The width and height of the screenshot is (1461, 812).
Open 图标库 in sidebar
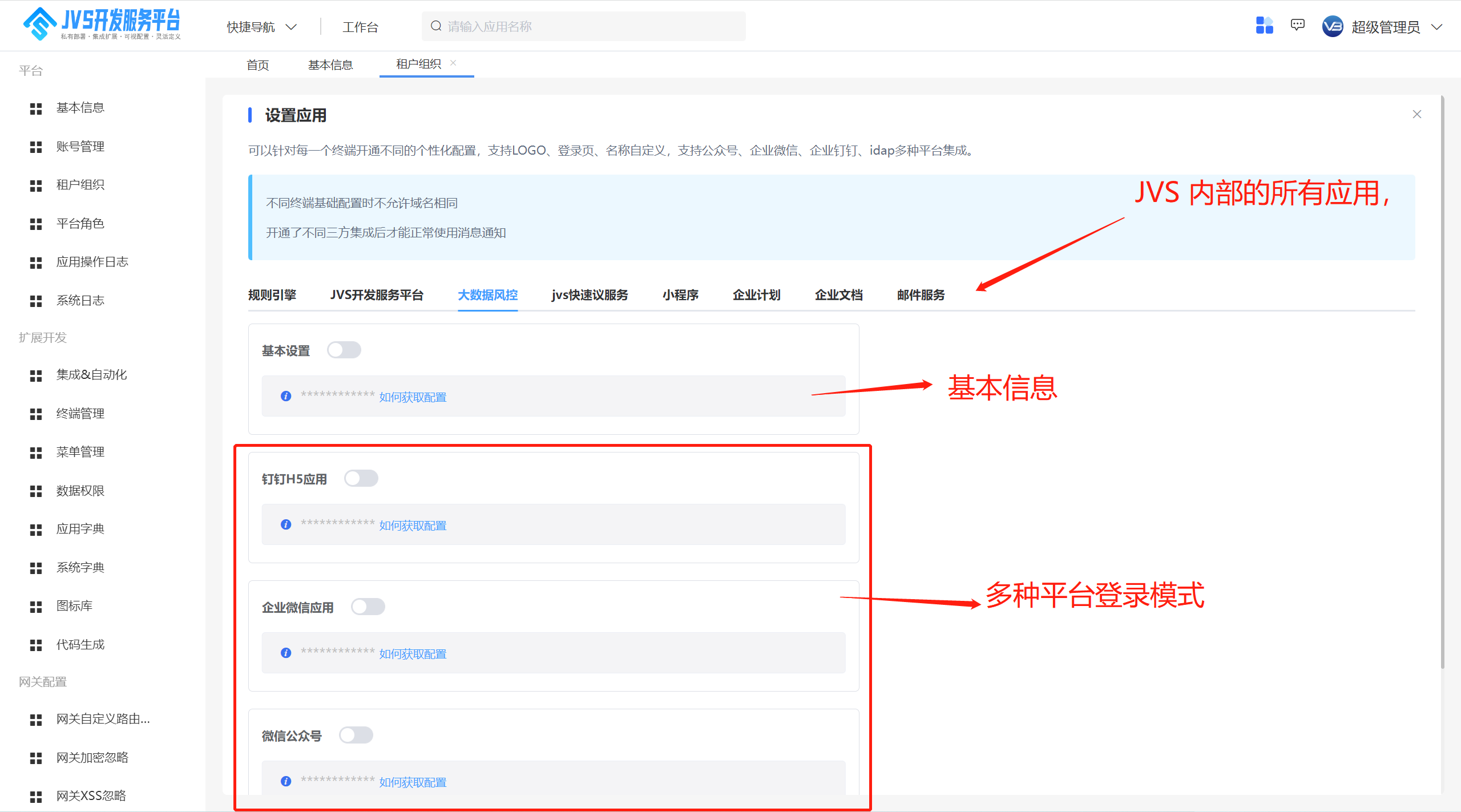(74, 606)
